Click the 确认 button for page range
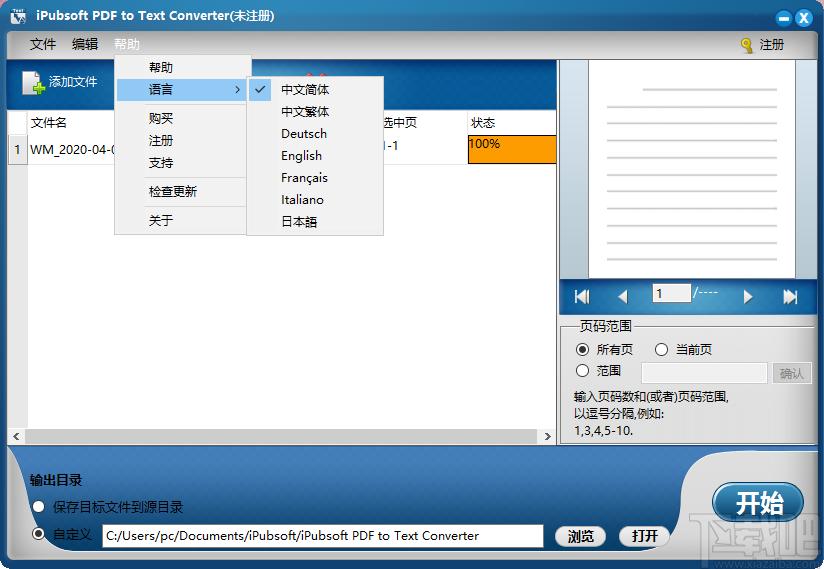The image size is (824, 569). 791,373
